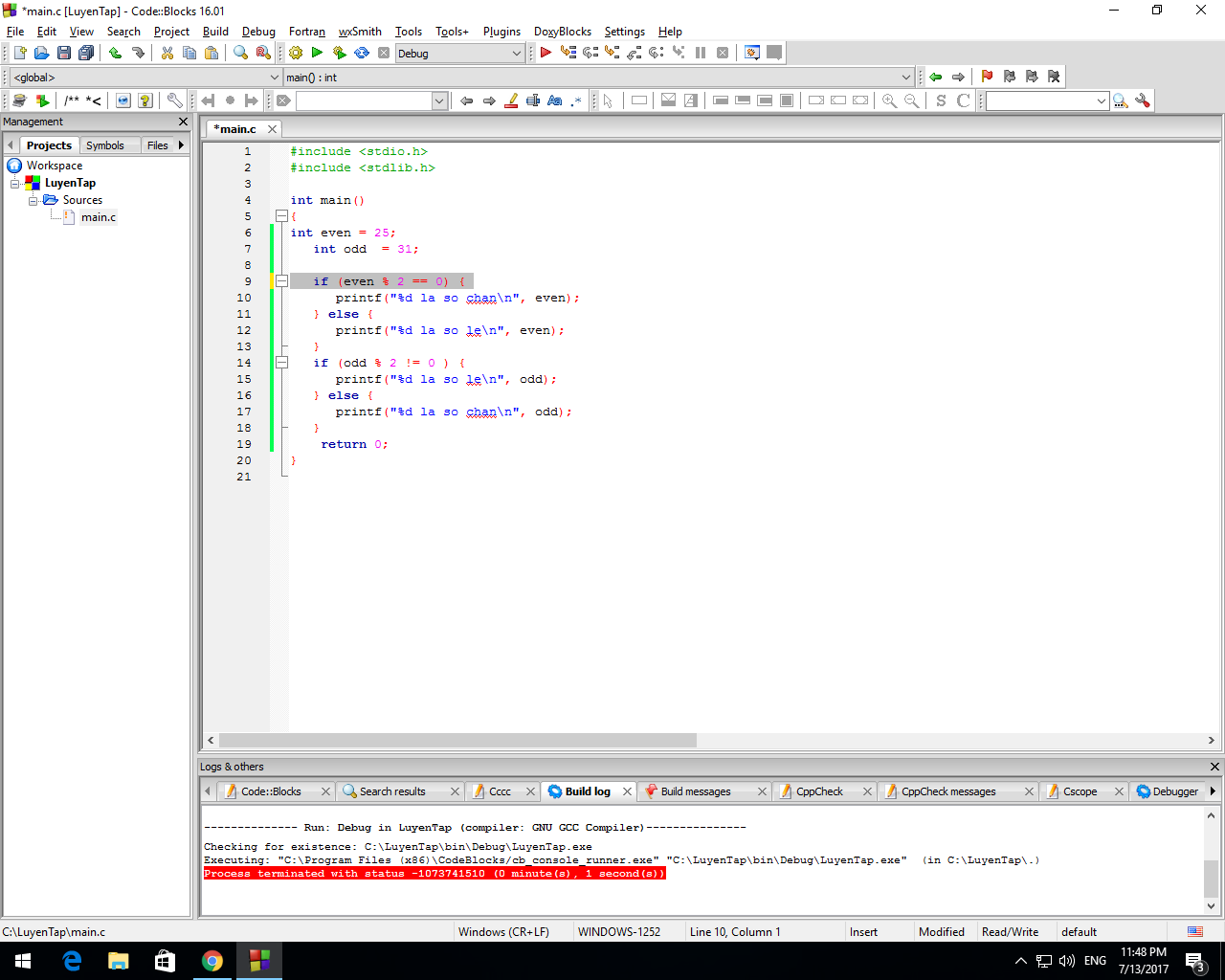The width and height of the screenshot is (1225, 980).
Task: Collapse the if block on line 9
Action: click(x=281, y=280)
